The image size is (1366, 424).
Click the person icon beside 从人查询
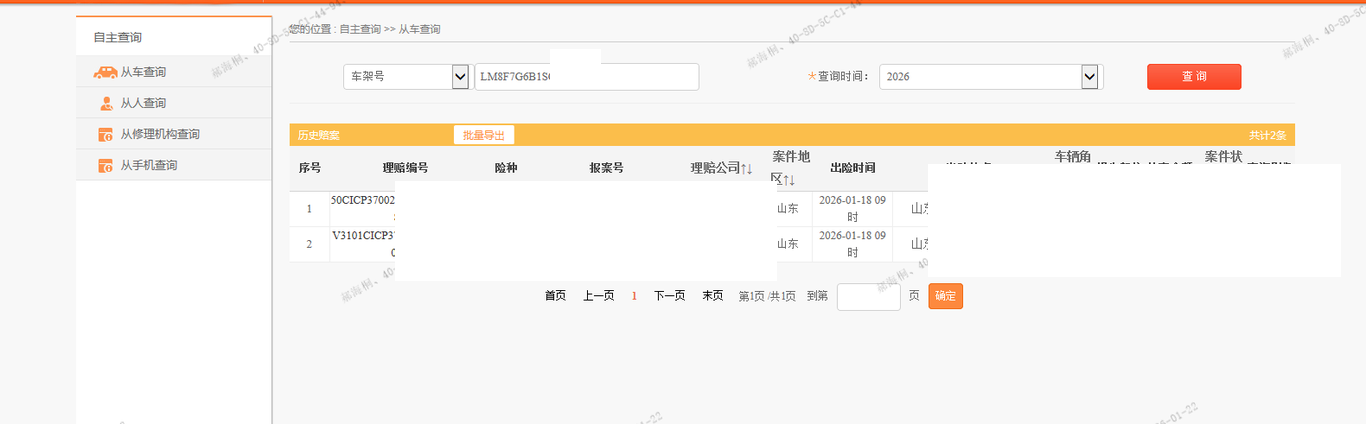pyautogui.click(x=105, y=103)
